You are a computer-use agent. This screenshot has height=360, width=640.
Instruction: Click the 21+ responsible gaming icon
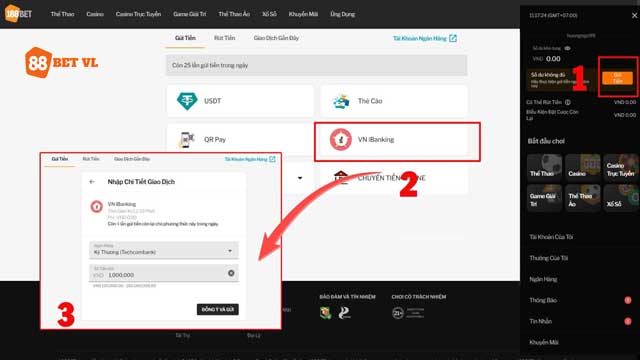[398, 313]
